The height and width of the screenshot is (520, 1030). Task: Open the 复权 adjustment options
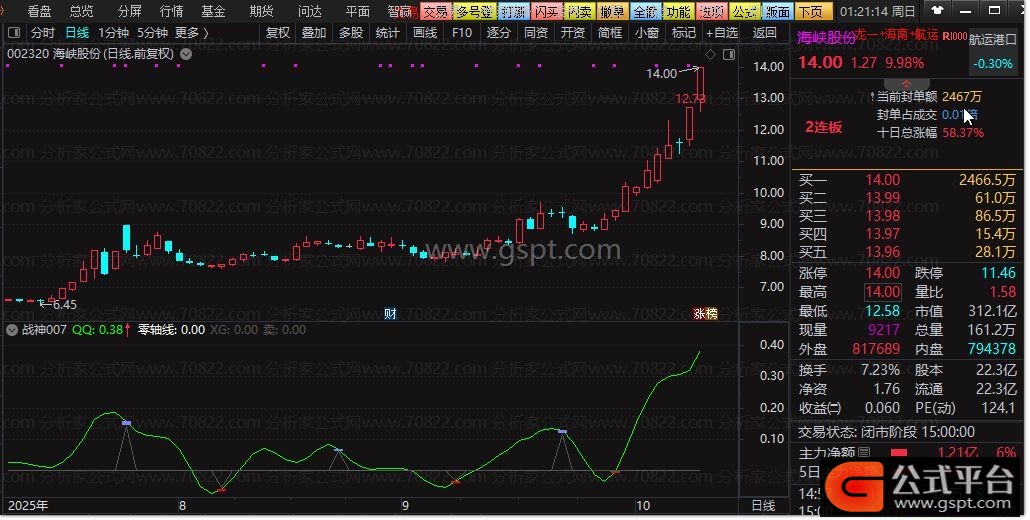(x=277, y=33)
